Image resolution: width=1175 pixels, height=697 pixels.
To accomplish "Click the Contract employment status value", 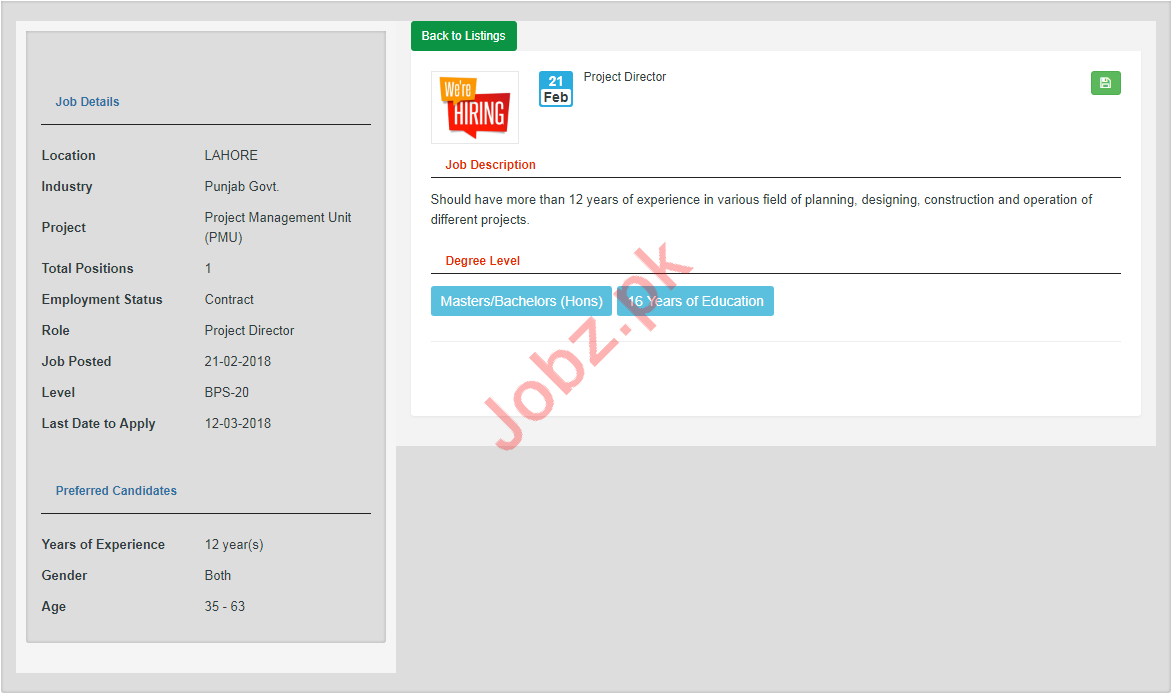I will tap(229, 300).
